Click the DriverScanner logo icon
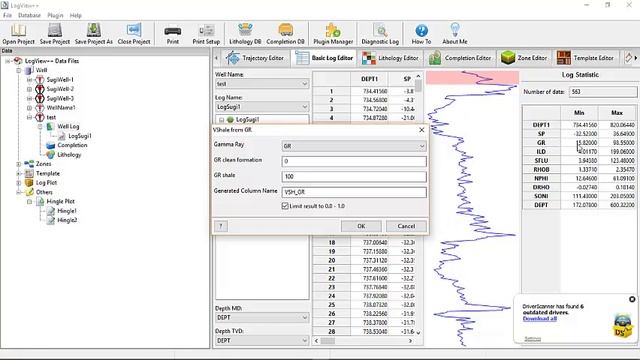Viewport: 640px width, 360px height. (622, 325)
